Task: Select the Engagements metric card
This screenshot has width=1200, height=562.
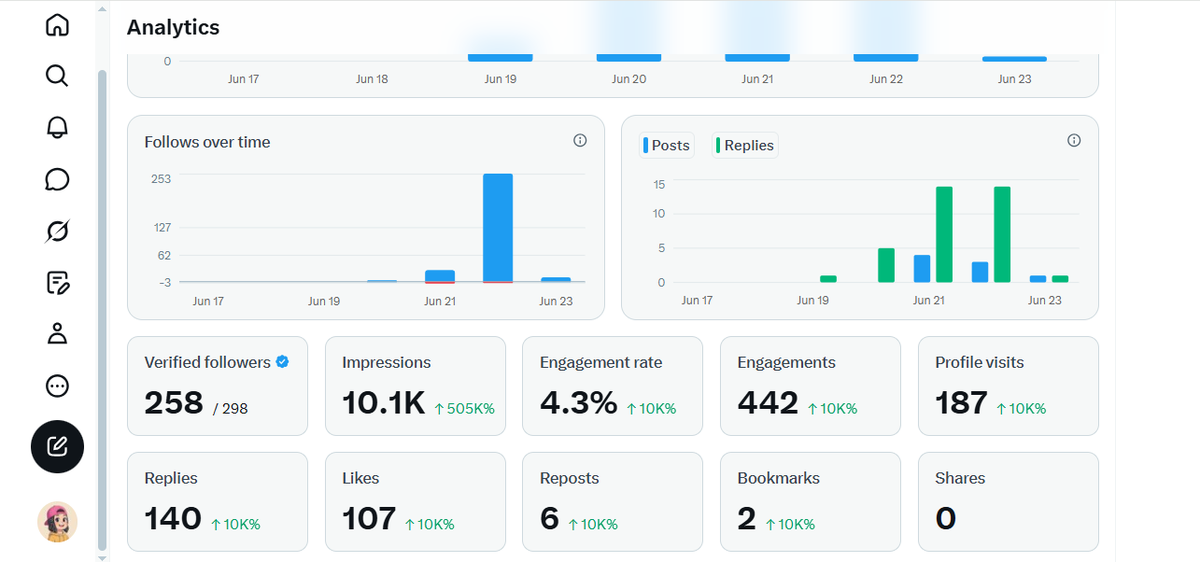Action: click(x=811, y=386)
